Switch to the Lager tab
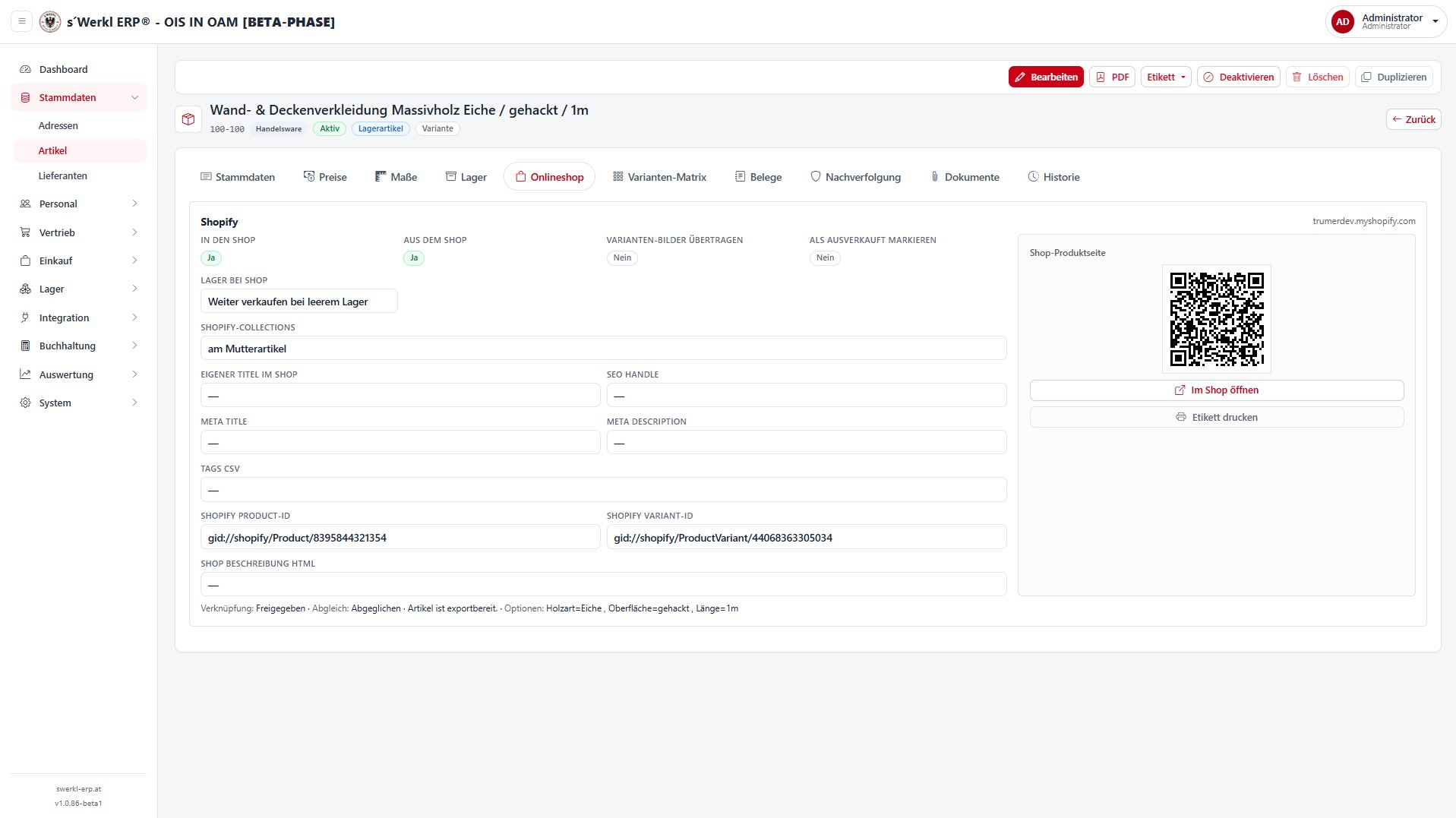 (466, 177)
